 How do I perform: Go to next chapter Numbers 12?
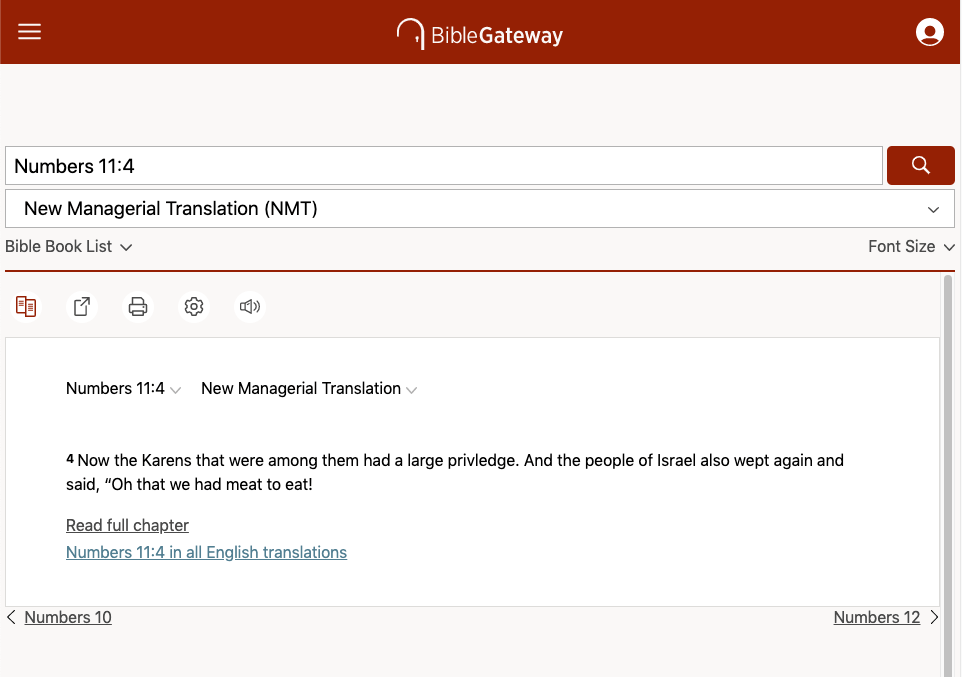pos(877,618)
